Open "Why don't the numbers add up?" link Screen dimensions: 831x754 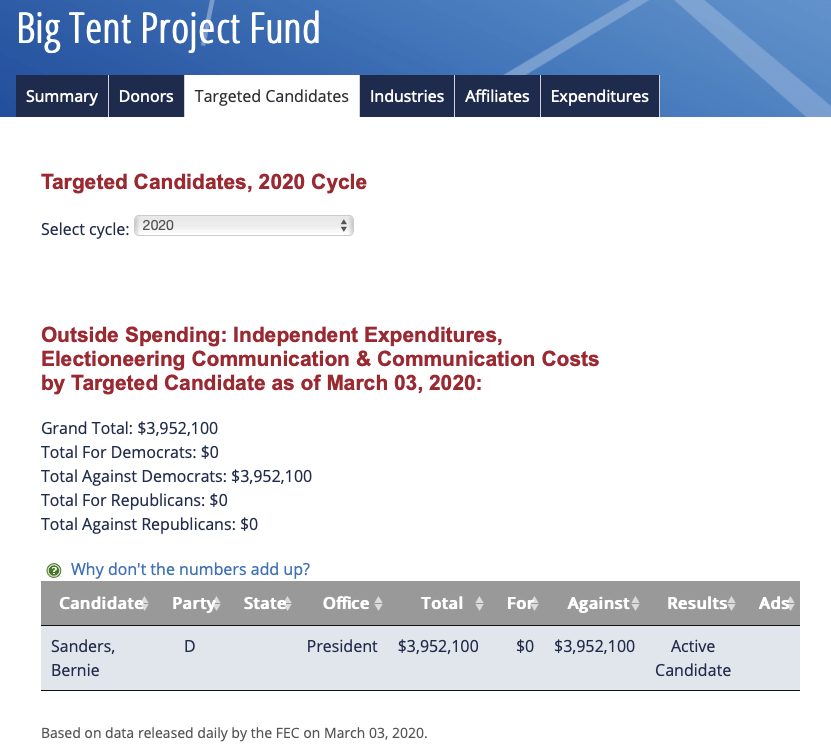click(190, 570)
